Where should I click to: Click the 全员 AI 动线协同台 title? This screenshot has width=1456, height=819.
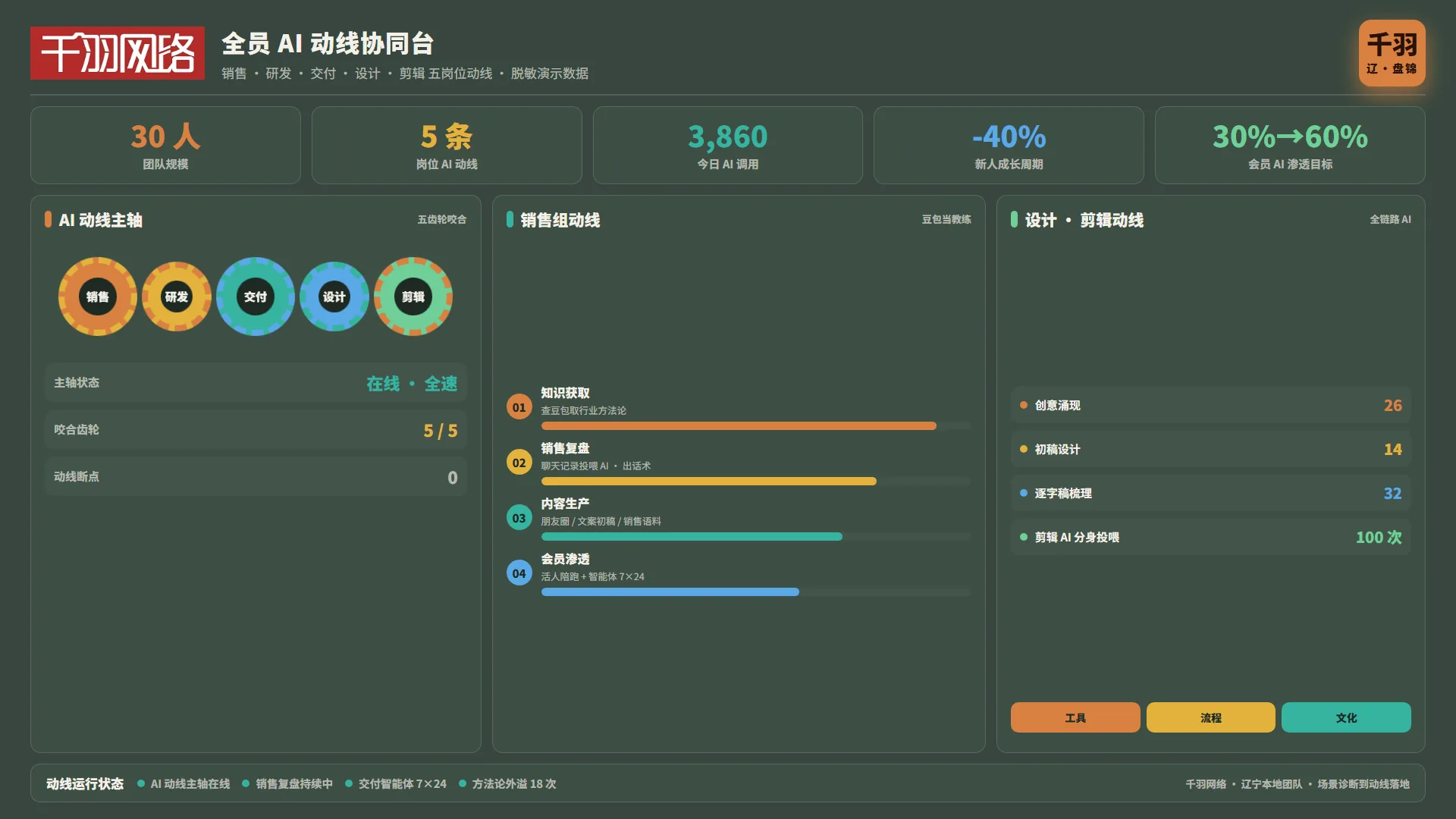coord(328,43)
